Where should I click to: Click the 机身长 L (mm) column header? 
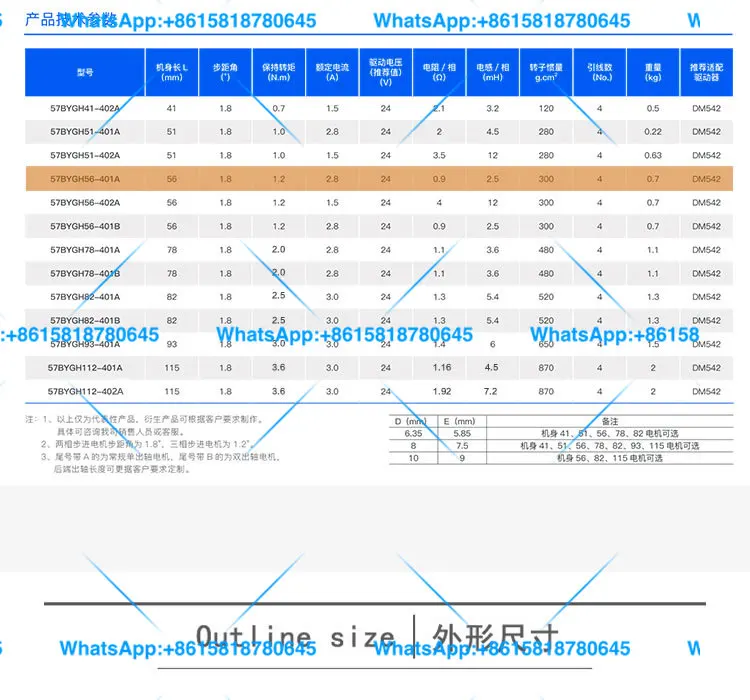click(x=172, y=72)
